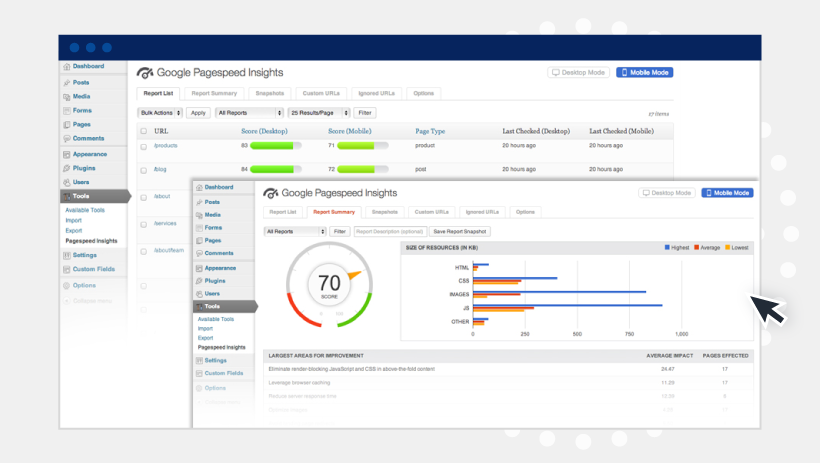This screenshot has height=463, width=820.
Task: Open the 25 Results/Page dropdown
Action: pyautogui.click(x=319, y=113)
